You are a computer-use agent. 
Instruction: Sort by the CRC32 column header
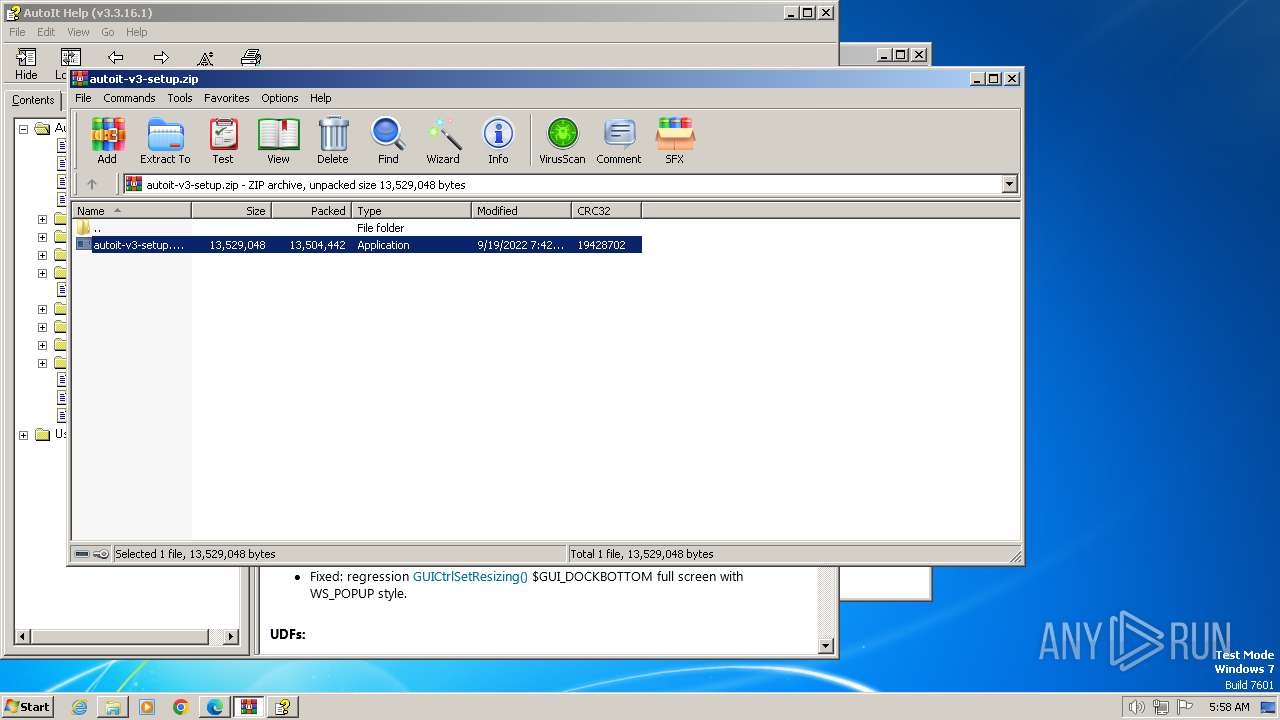coord(606,211)
